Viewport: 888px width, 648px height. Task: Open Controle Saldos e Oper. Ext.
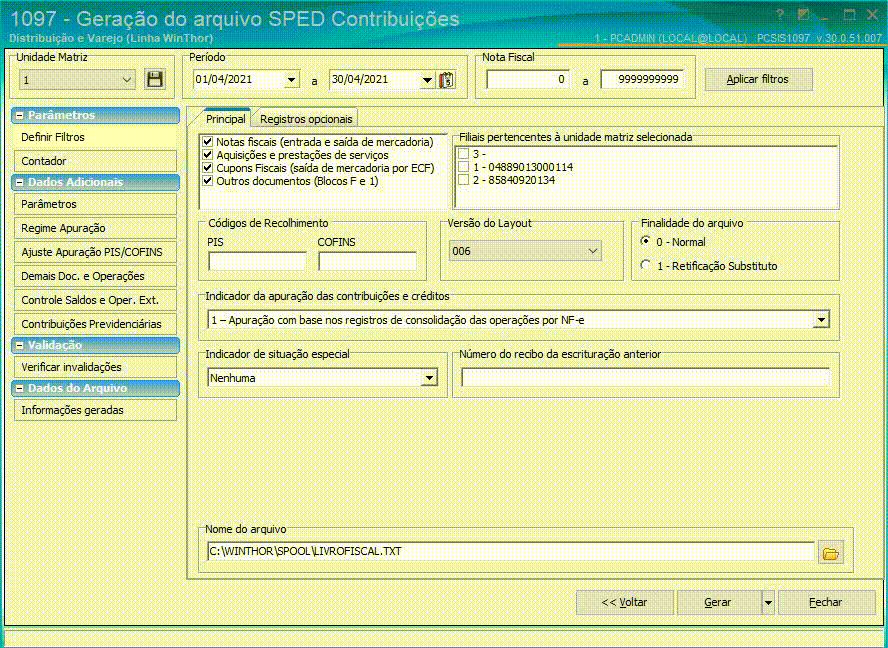pyautogui.click(x=95, y=300)
